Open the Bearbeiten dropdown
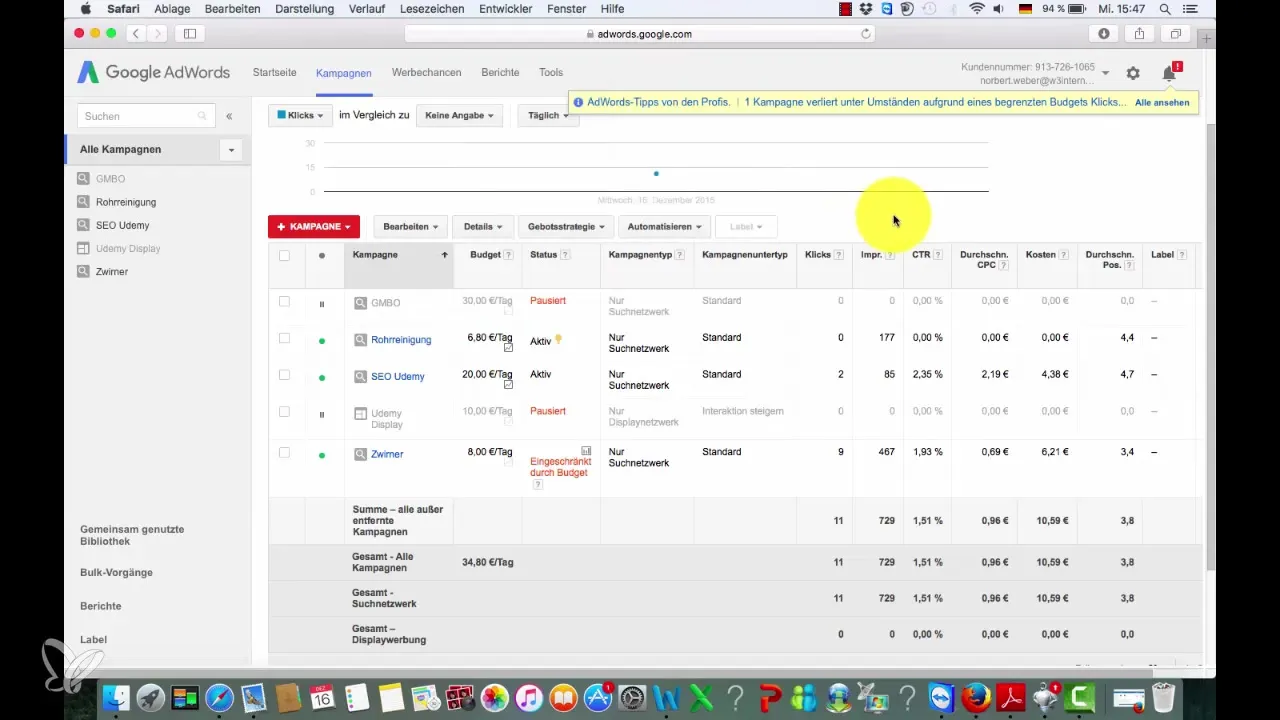The image size is (1280, 720). coord(408,226)
